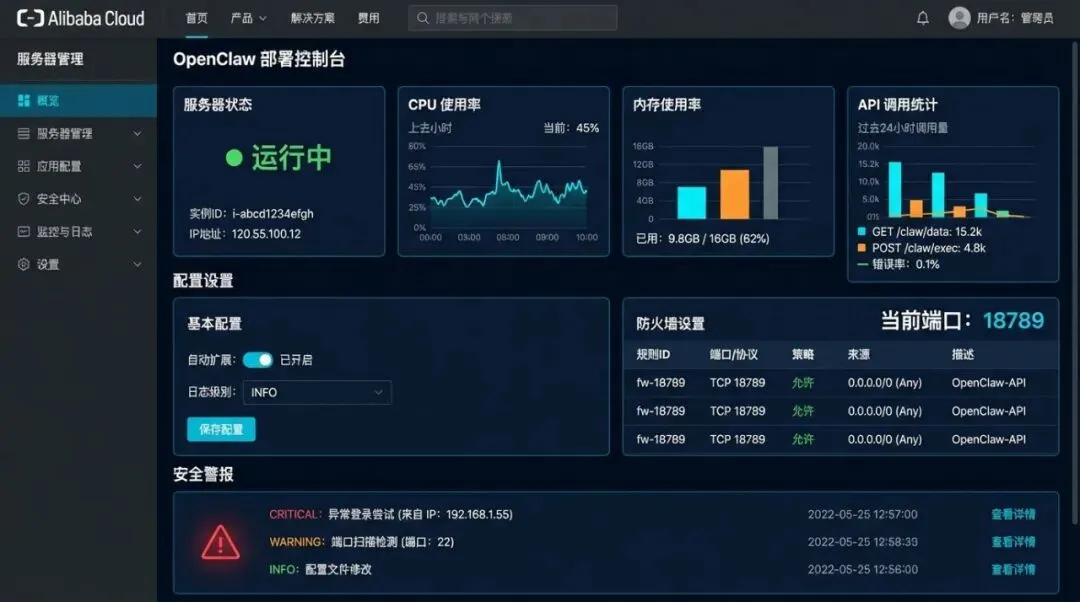Click 用户名: 管理员 label
Image resolution: width=1080 pixels, height=602 pixels.
click(1015, 19)
